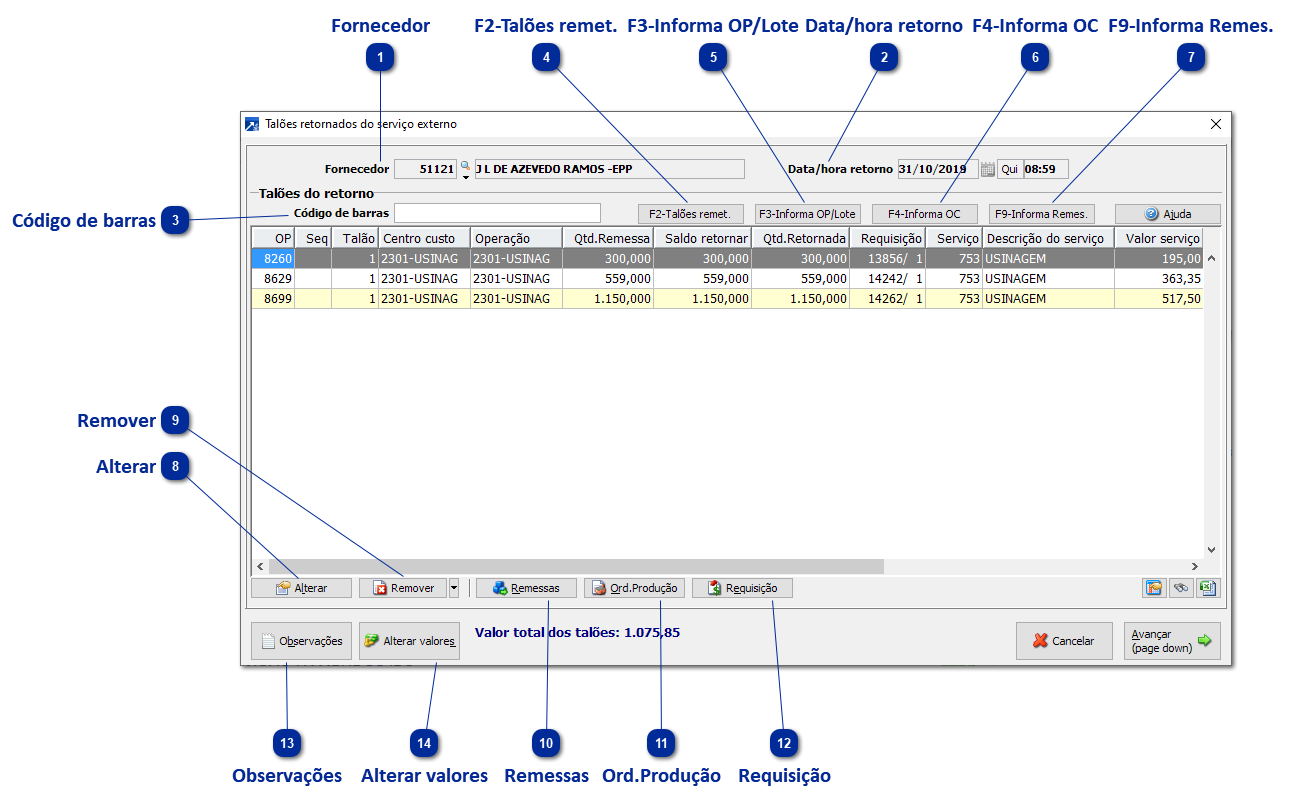
Task: Click the F9-Informa Remes. button
Action: (1041, 214)
